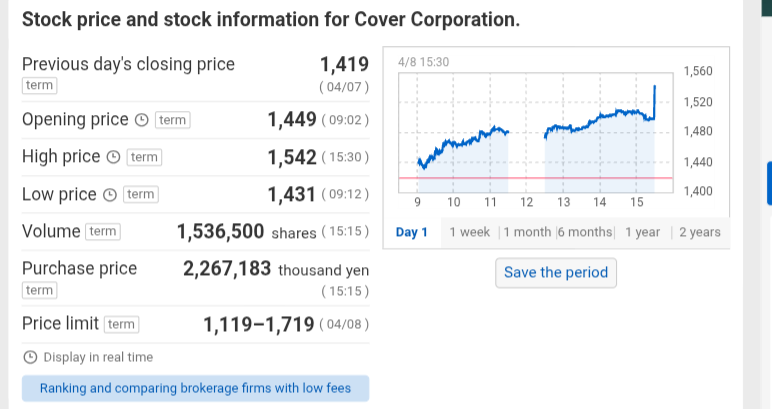Open the term button next to High price
772x409 pixels.
pyautogui.click(x=144, y=157)
